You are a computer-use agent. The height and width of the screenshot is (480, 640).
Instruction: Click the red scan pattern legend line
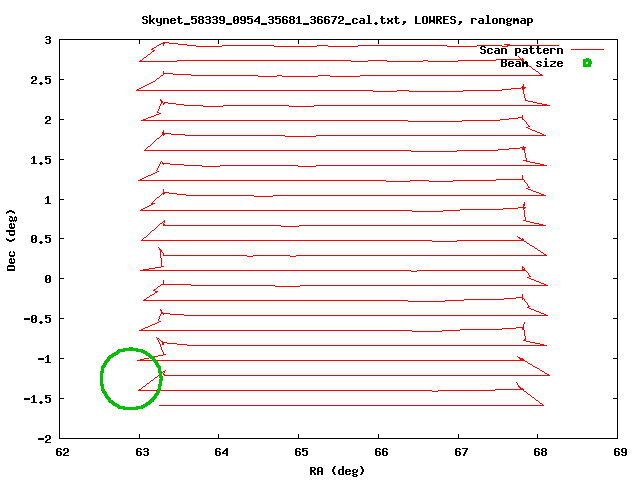(x=587, y=50)
